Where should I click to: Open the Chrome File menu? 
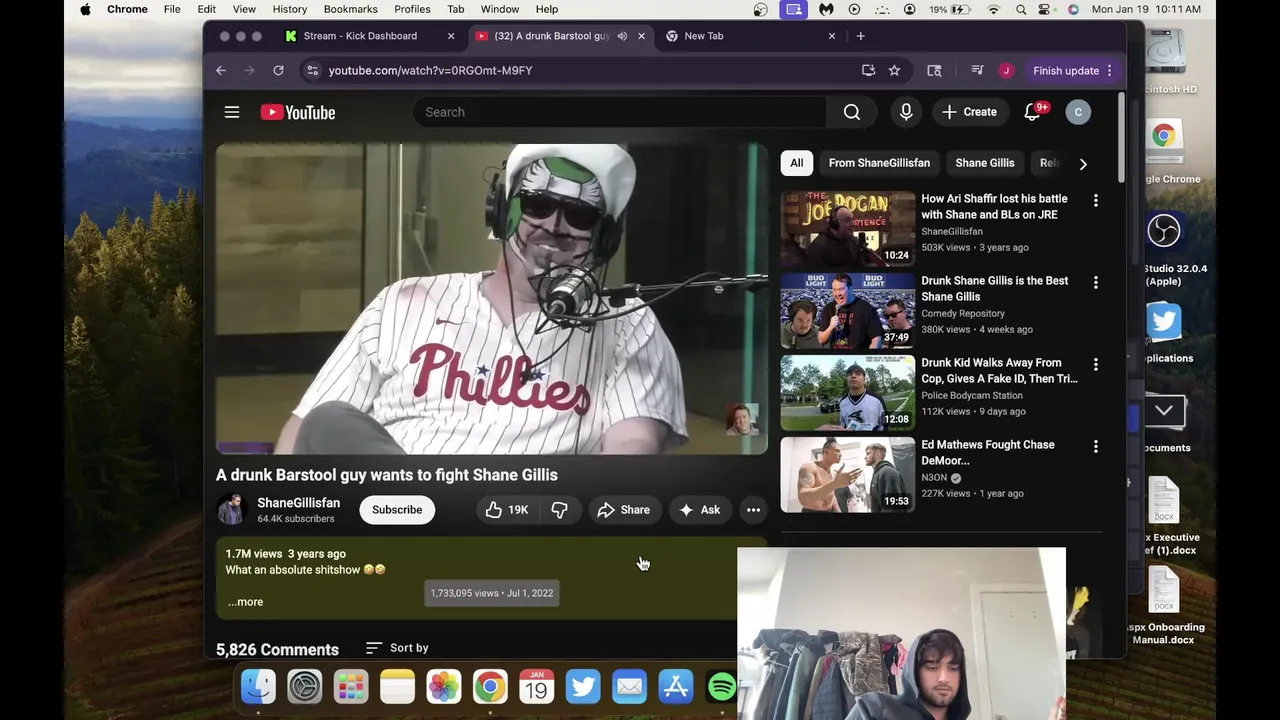(x=172, y=9)
